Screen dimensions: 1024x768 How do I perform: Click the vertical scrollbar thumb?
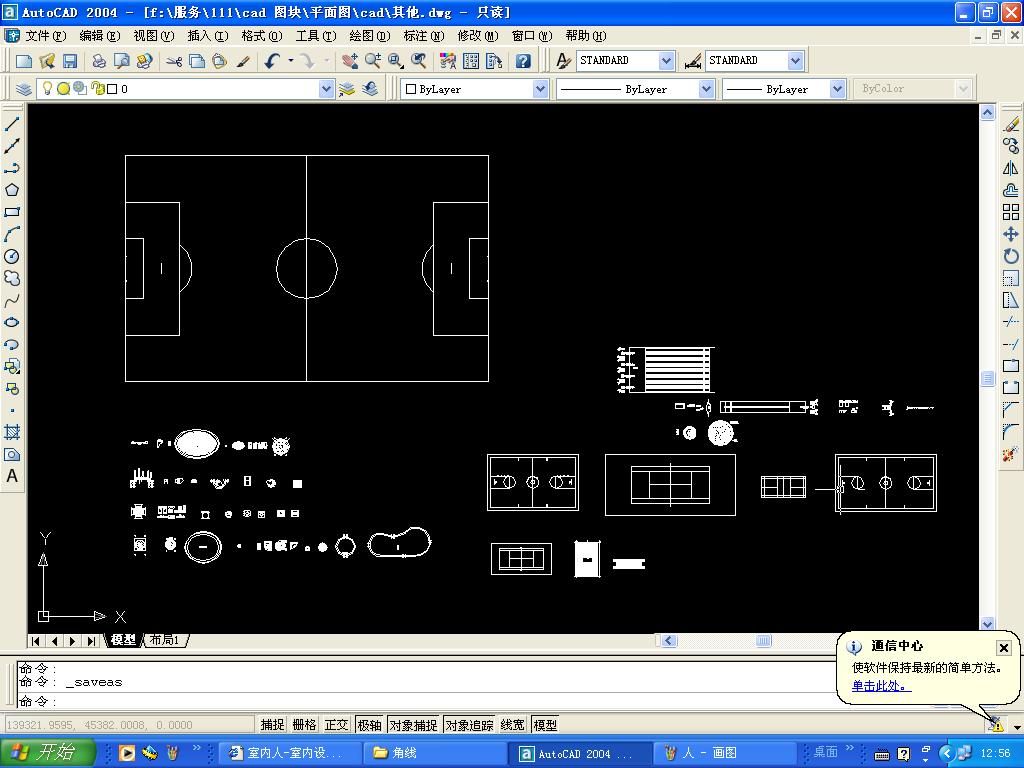(987, 379)
